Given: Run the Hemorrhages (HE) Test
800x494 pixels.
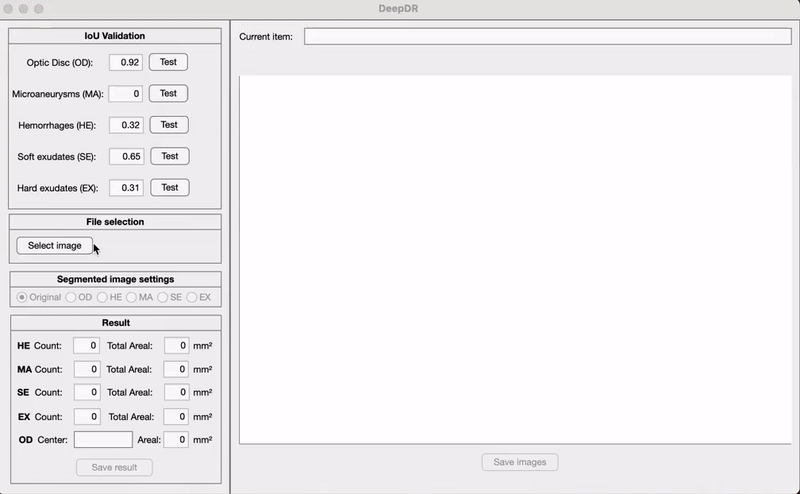Looking at the screenshot, I should (x=169, y=125).
